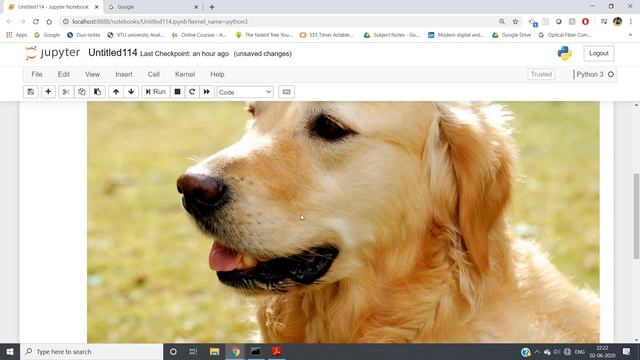This screenshot has width=640, height=360.
Task: Open File Explorer from the taskbar
Action: 214,351
